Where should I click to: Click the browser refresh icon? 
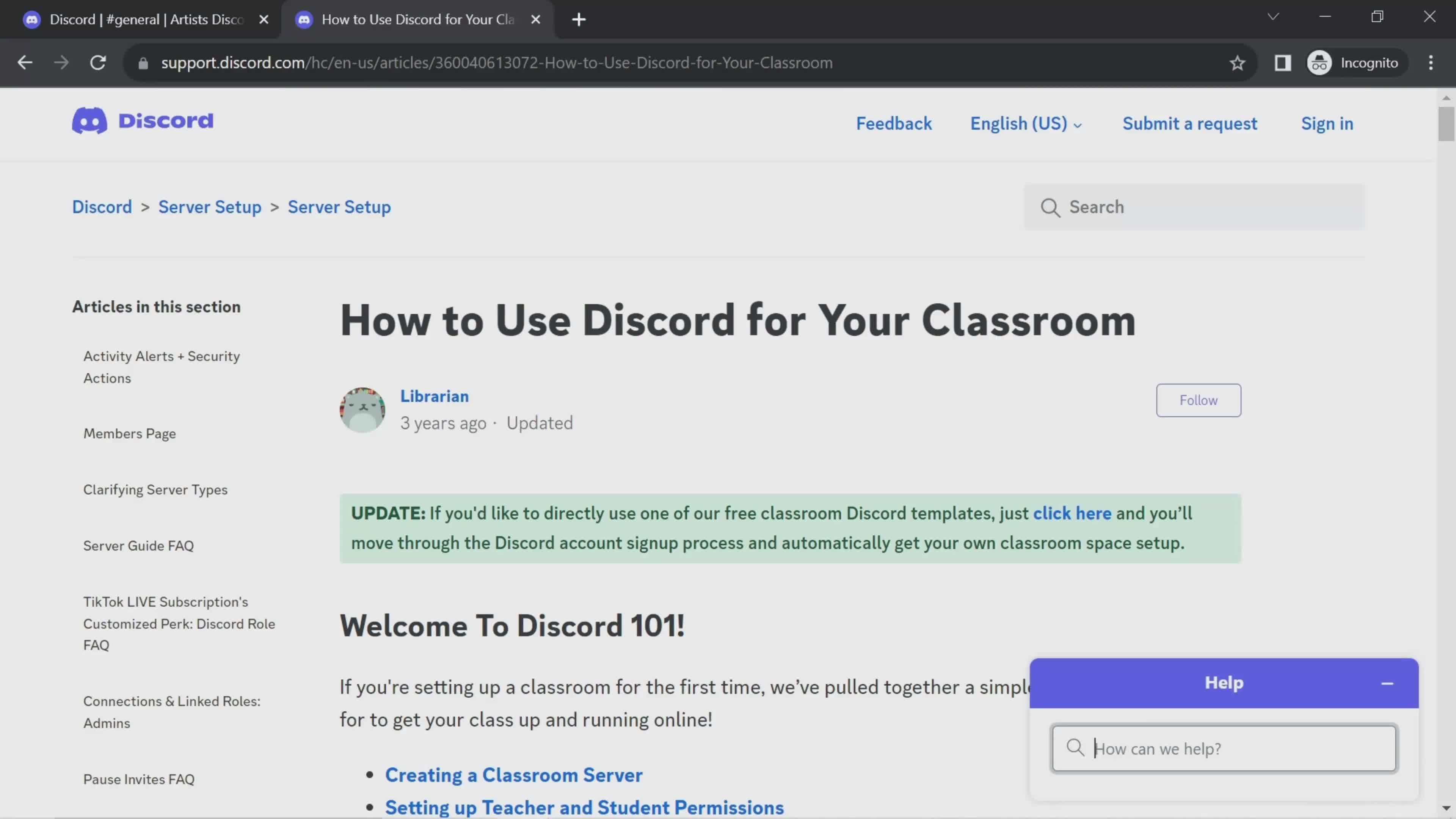(98, 62)
